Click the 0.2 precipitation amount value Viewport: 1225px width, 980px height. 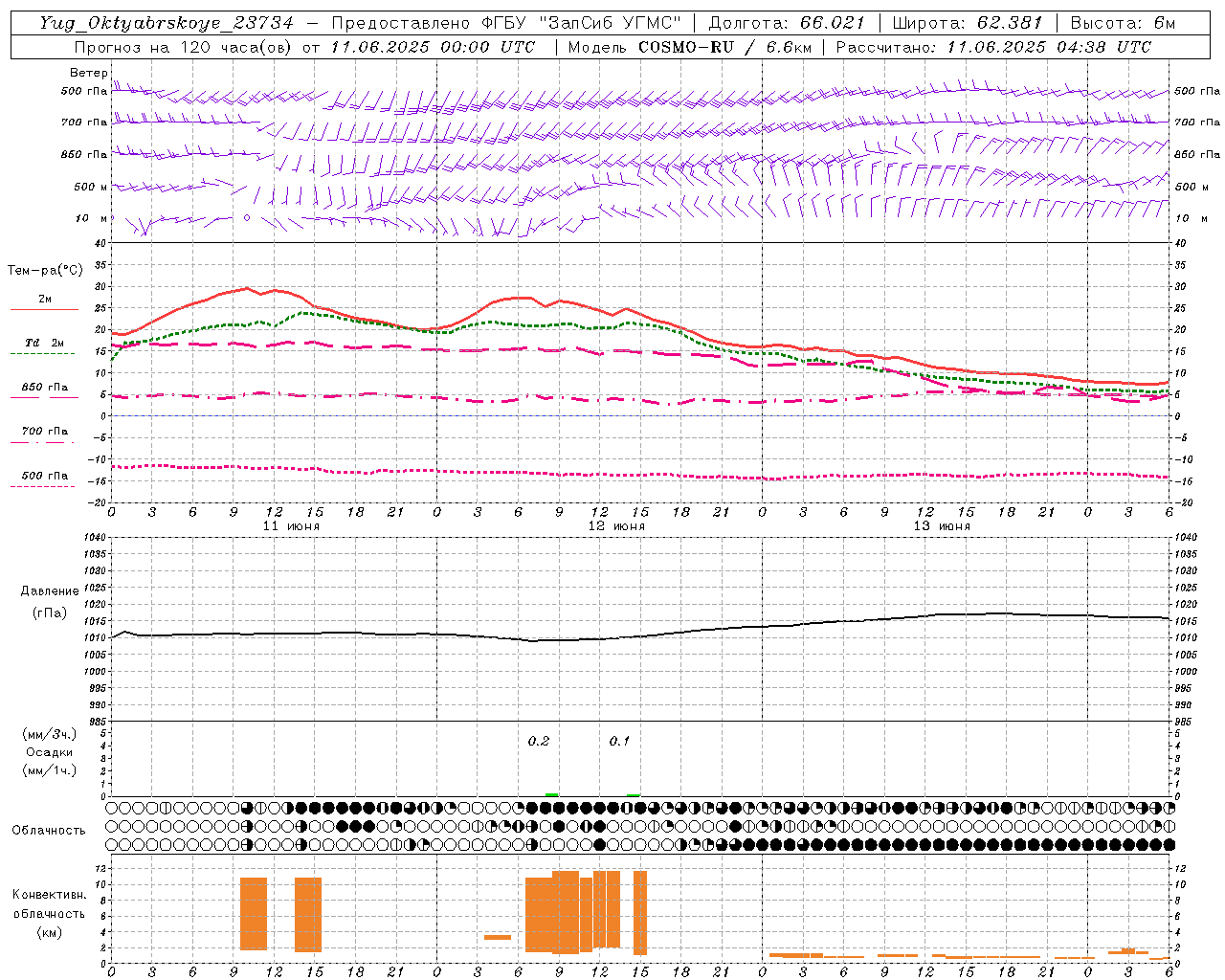point(539,741)
